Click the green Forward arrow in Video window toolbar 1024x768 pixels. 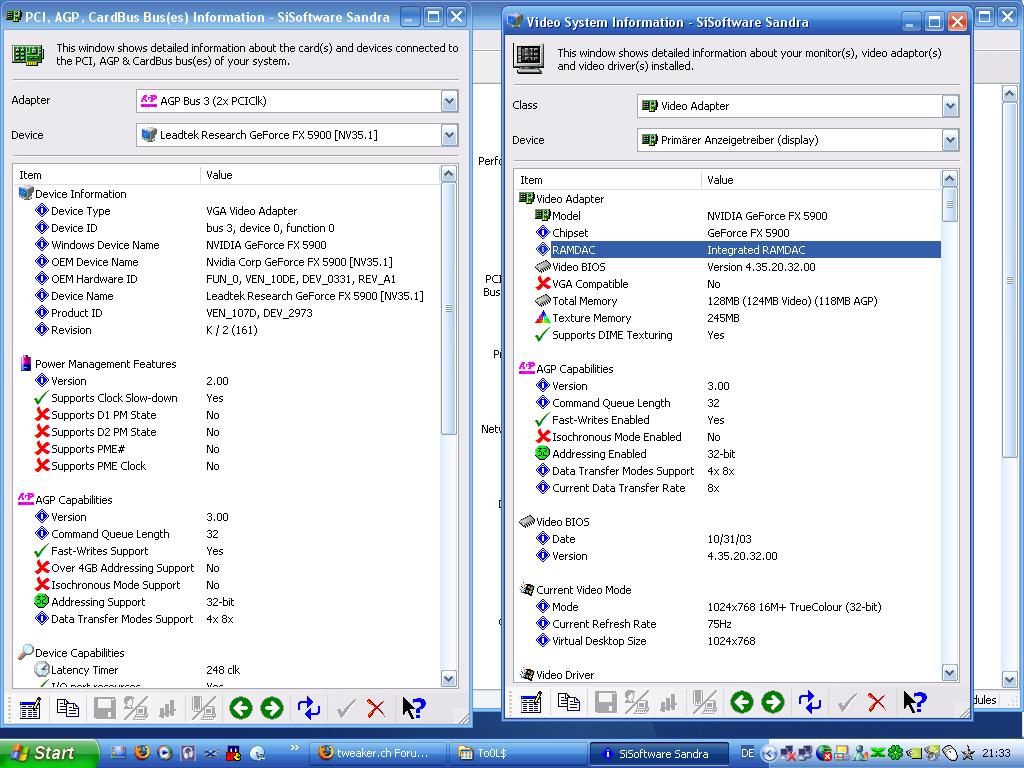click(772, 703)
